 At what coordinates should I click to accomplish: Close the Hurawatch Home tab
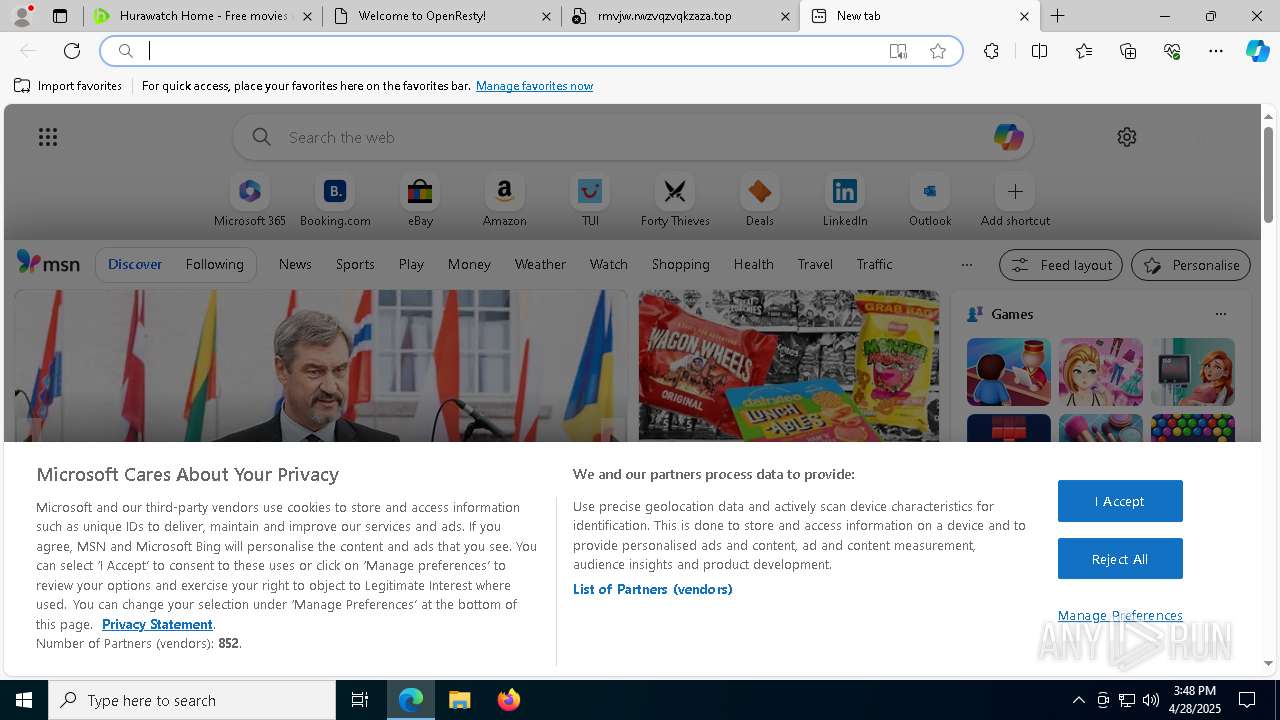click(x=307, y=16)
